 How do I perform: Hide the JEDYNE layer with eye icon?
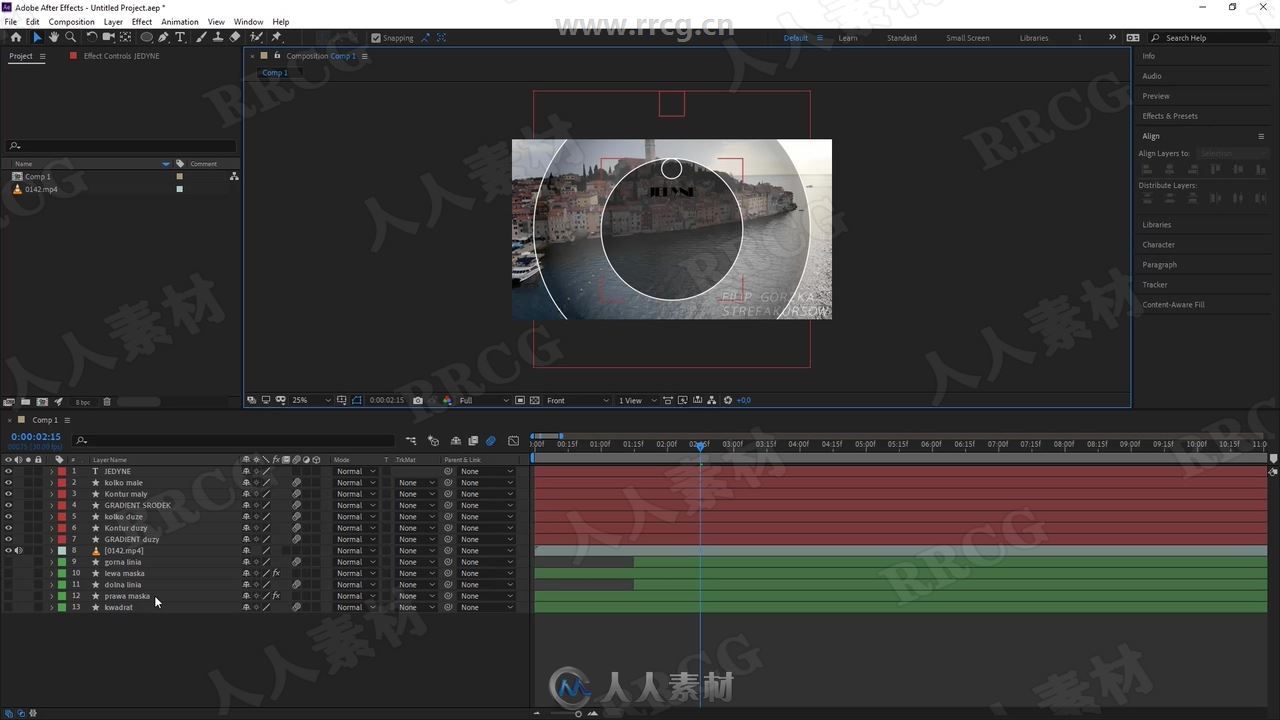(8, 471)
